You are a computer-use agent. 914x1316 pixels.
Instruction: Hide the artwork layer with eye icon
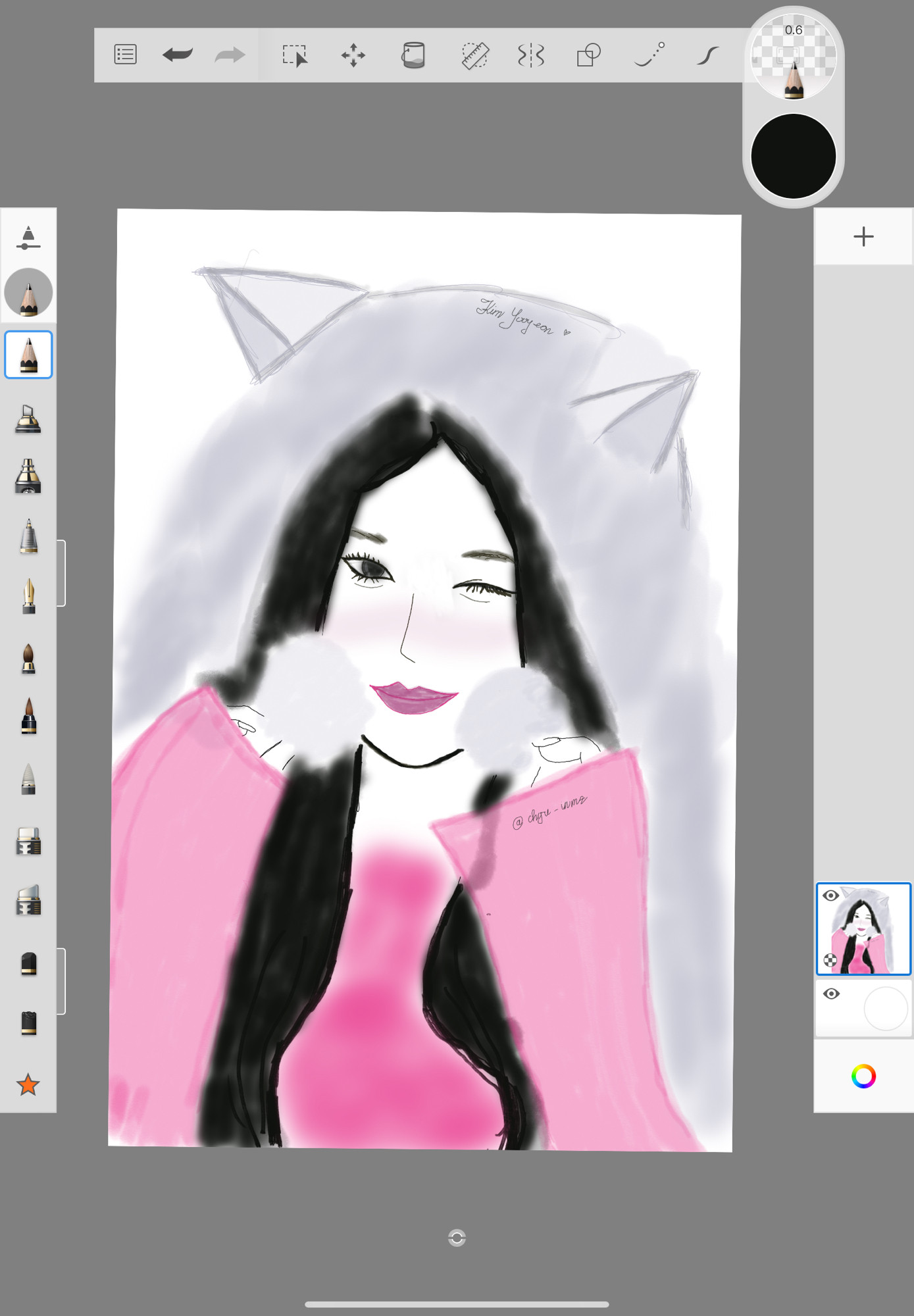coord(830,896)
